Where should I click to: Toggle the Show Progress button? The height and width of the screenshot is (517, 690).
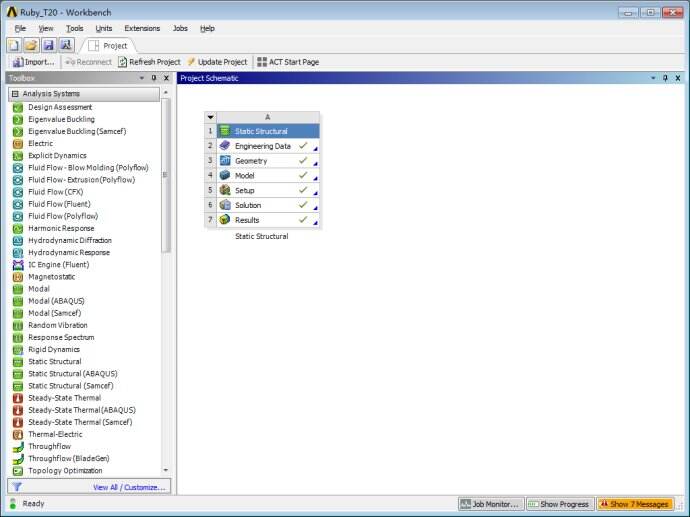click(x=560, y=504)
